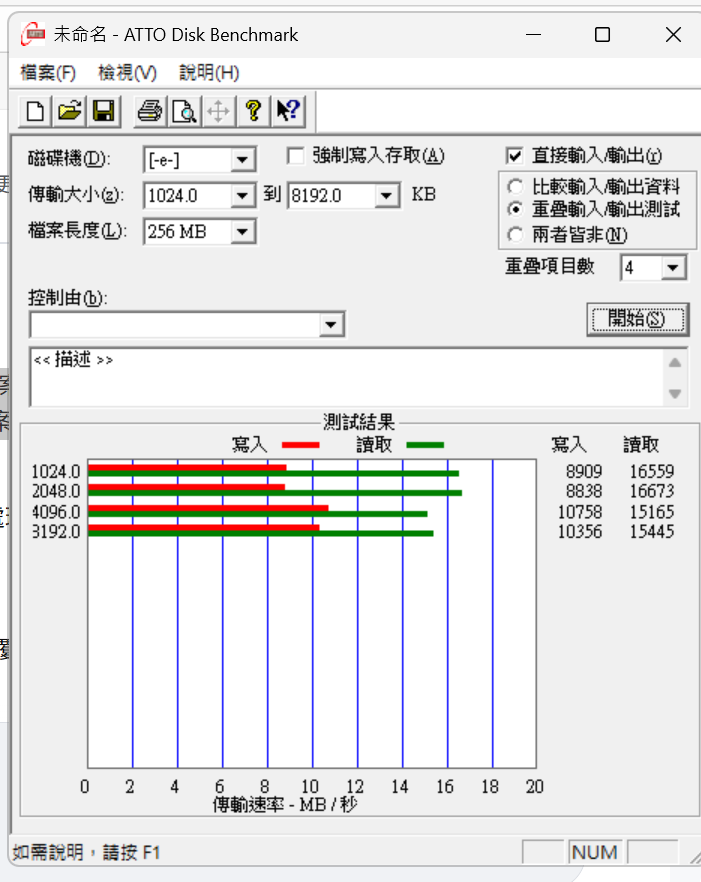
Task: Save benchmark results with floppy icon
Action: click(x=104, y=111)
